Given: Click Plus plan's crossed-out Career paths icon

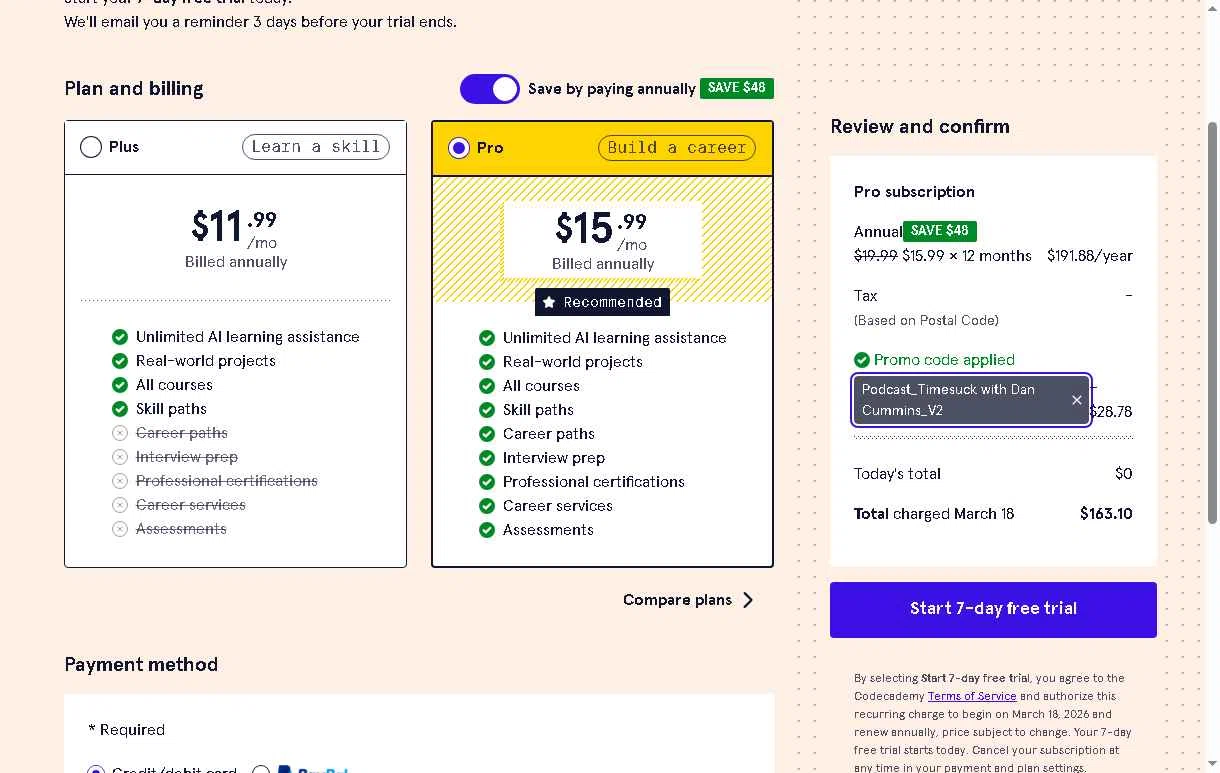Looking at the screenshot, I should pos(120,433).
